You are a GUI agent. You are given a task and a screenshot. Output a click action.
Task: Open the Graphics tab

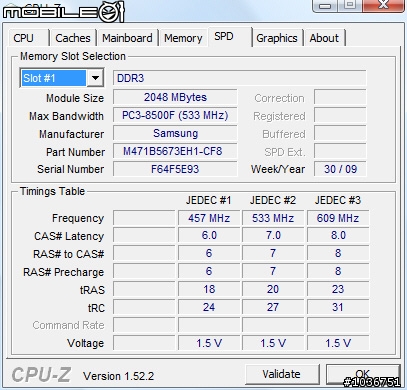point(277,38)
